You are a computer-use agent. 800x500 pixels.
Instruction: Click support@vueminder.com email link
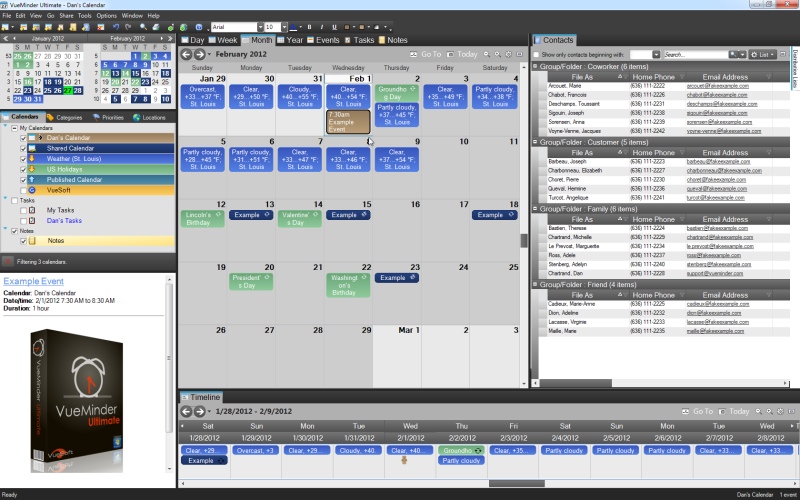point(714,273)
